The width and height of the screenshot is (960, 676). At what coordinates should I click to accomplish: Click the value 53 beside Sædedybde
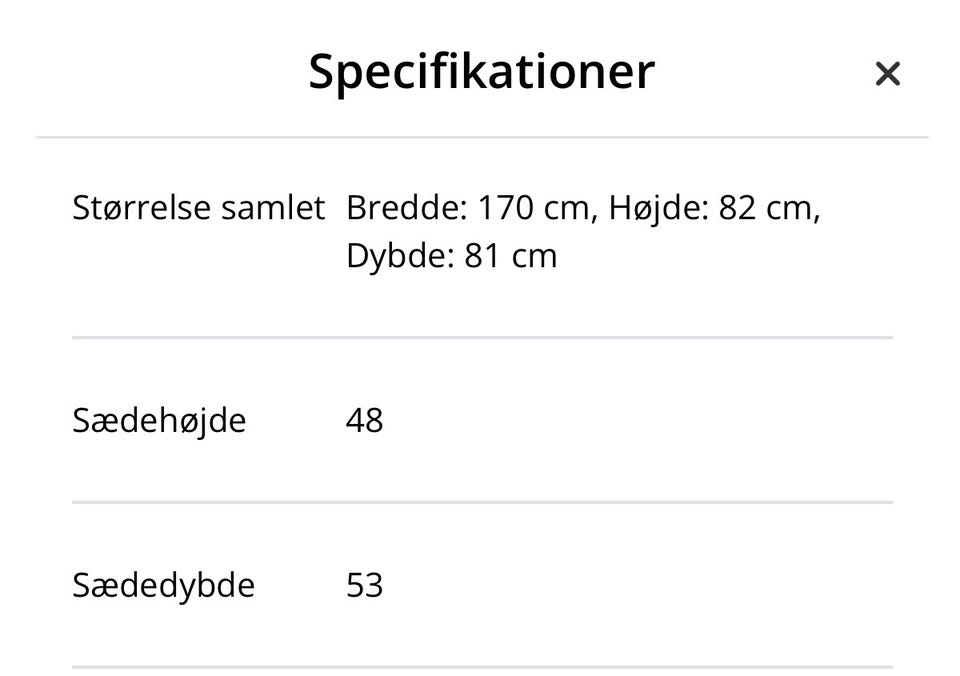[366, 585]
